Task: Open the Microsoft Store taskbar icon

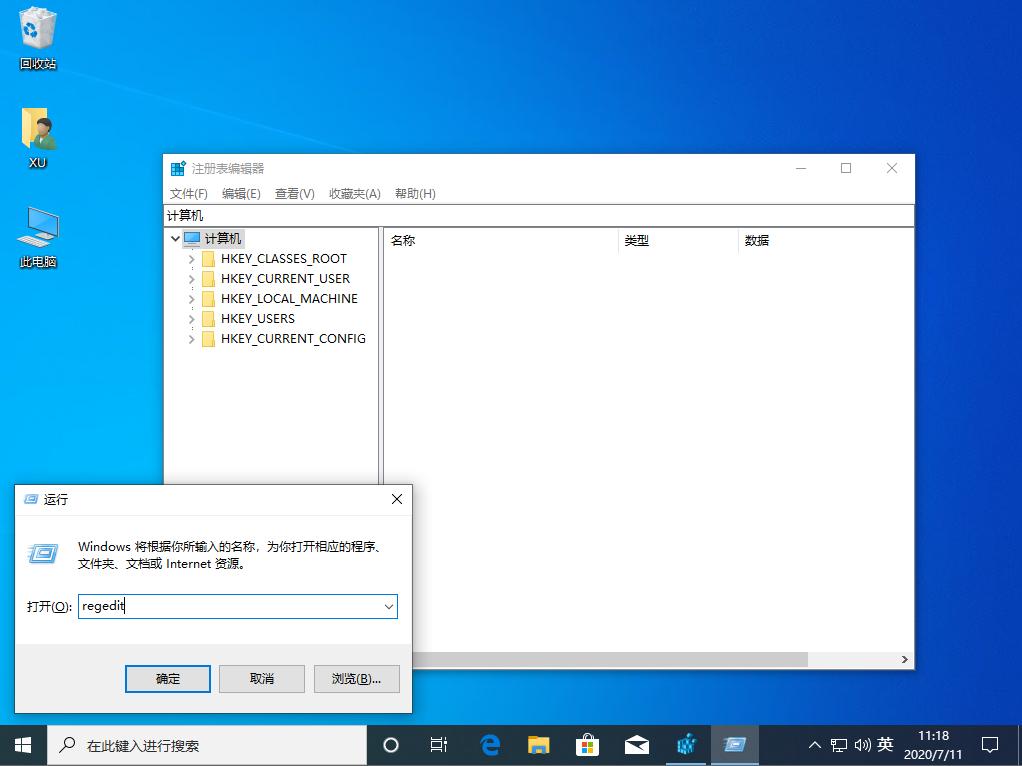Action: (587, 745)
